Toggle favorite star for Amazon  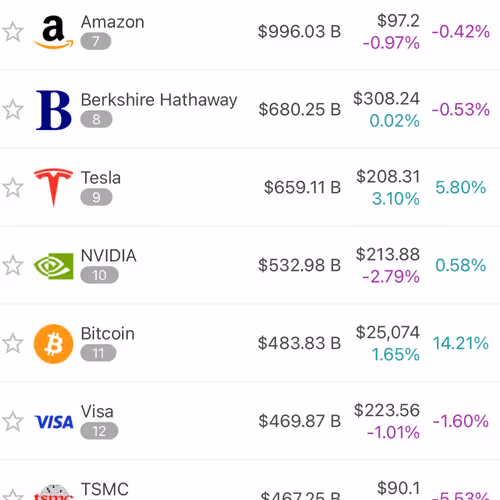point(13,32)
